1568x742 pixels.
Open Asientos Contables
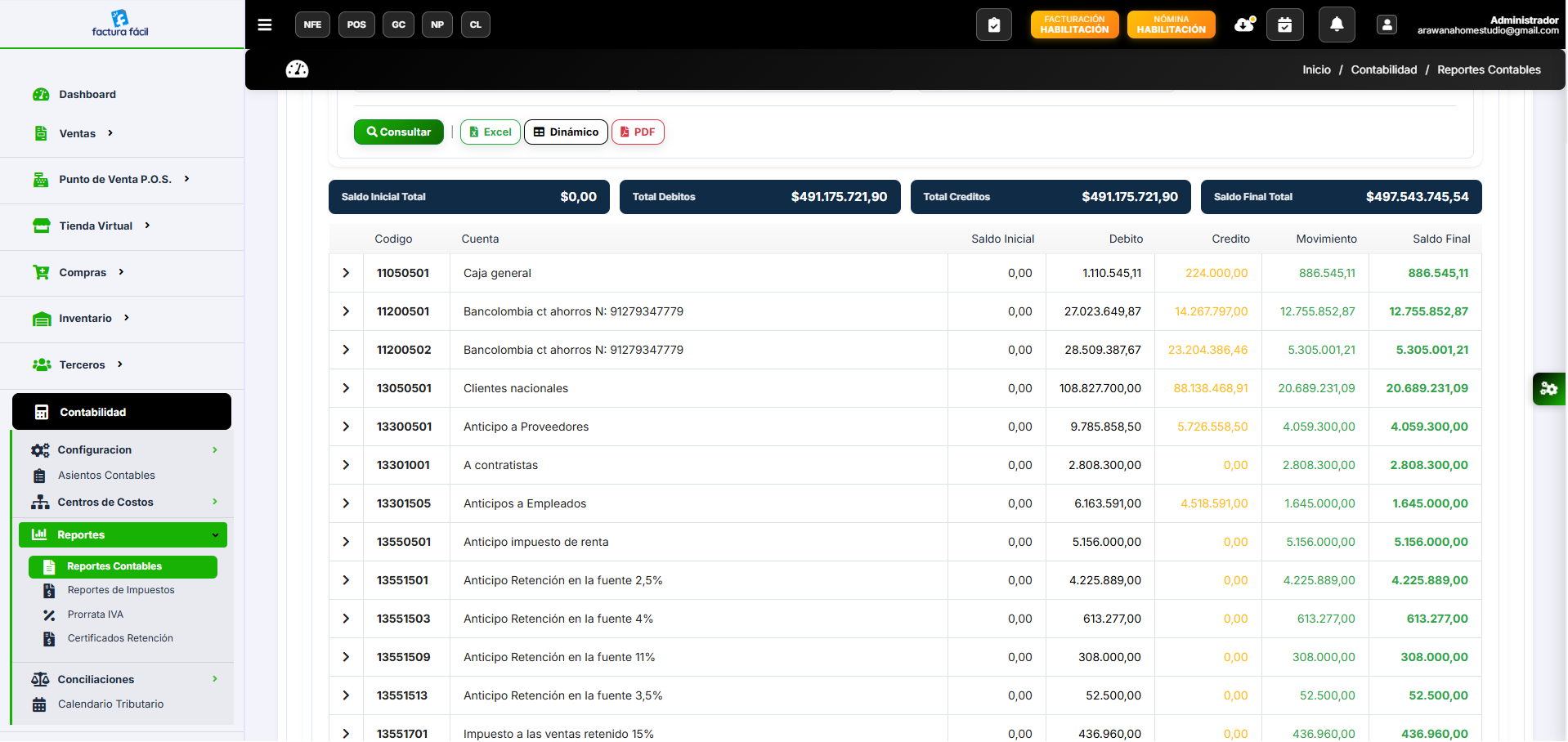[x=106, y=476]
